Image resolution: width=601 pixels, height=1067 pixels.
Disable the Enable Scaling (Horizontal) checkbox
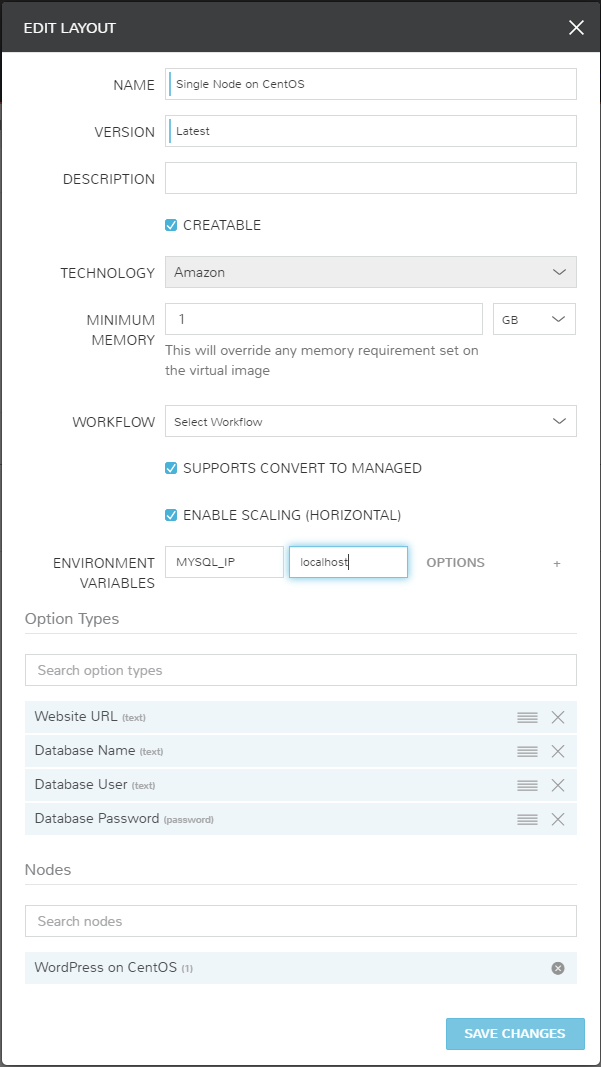click(x=172, y=515)
